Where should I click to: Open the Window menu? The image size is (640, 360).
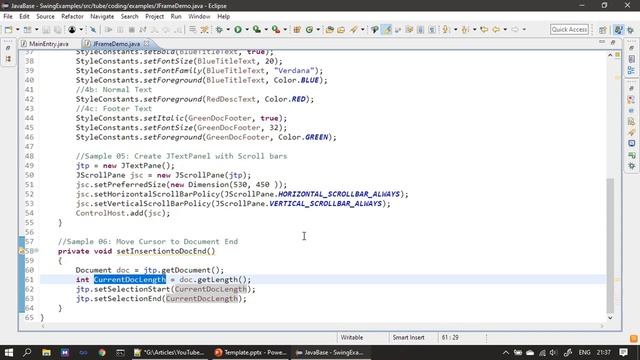[199, 16]
